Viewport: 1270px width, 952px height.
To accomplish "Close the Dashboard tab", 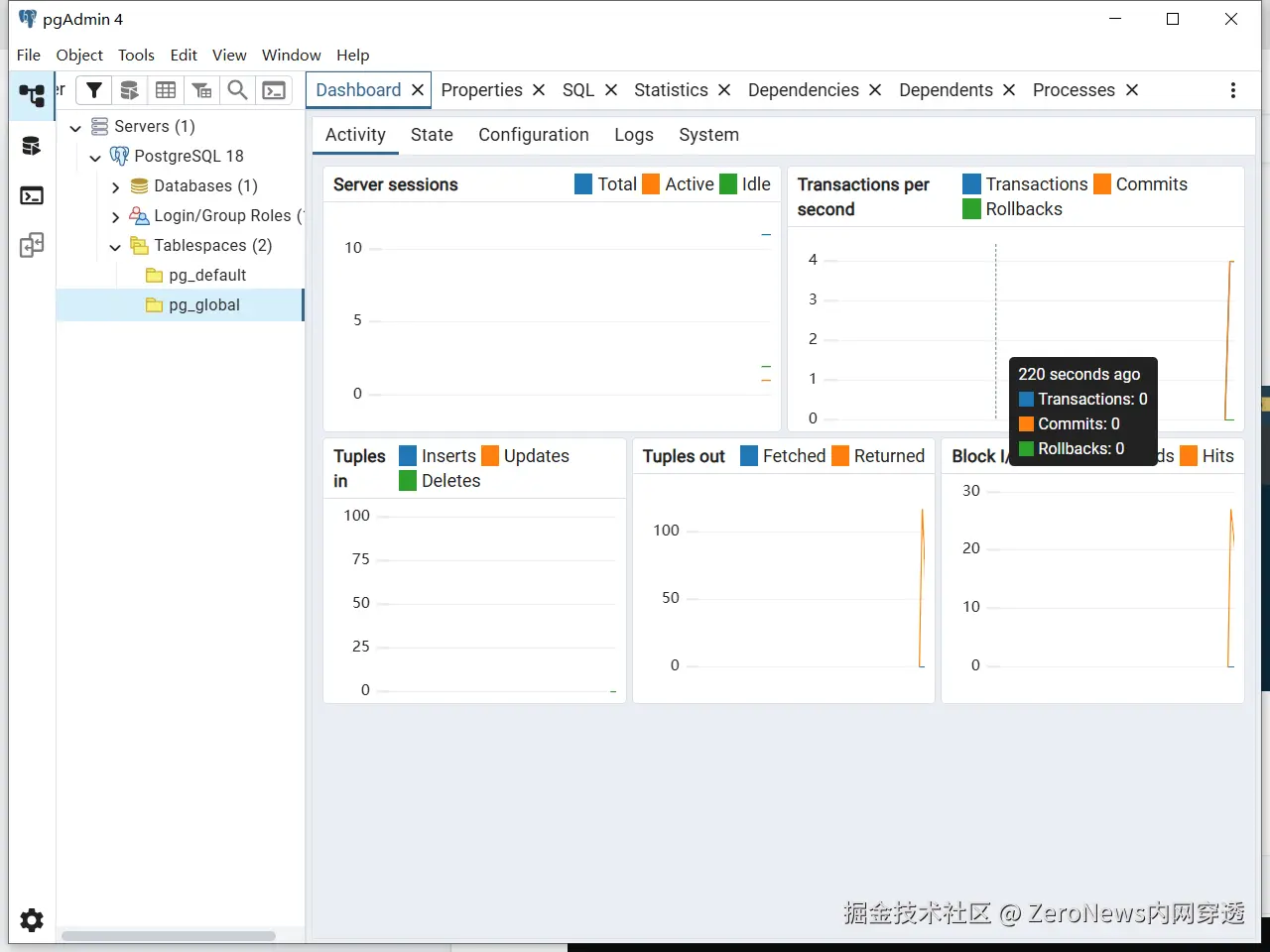I will coord(418,90).
